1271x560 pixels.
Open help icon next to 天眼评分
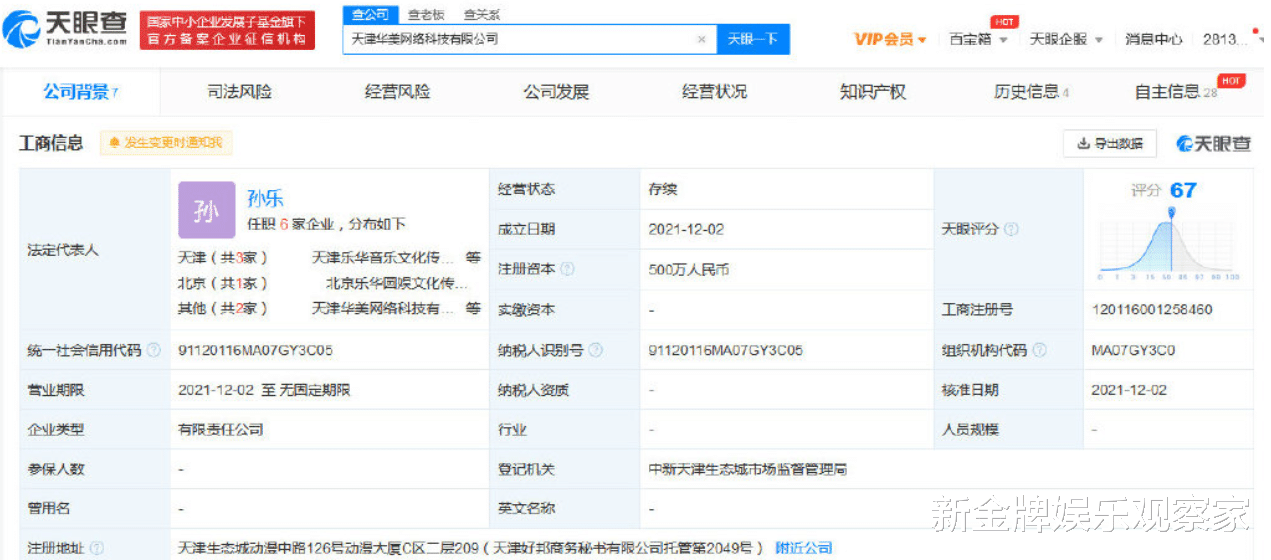[1011, 229]
